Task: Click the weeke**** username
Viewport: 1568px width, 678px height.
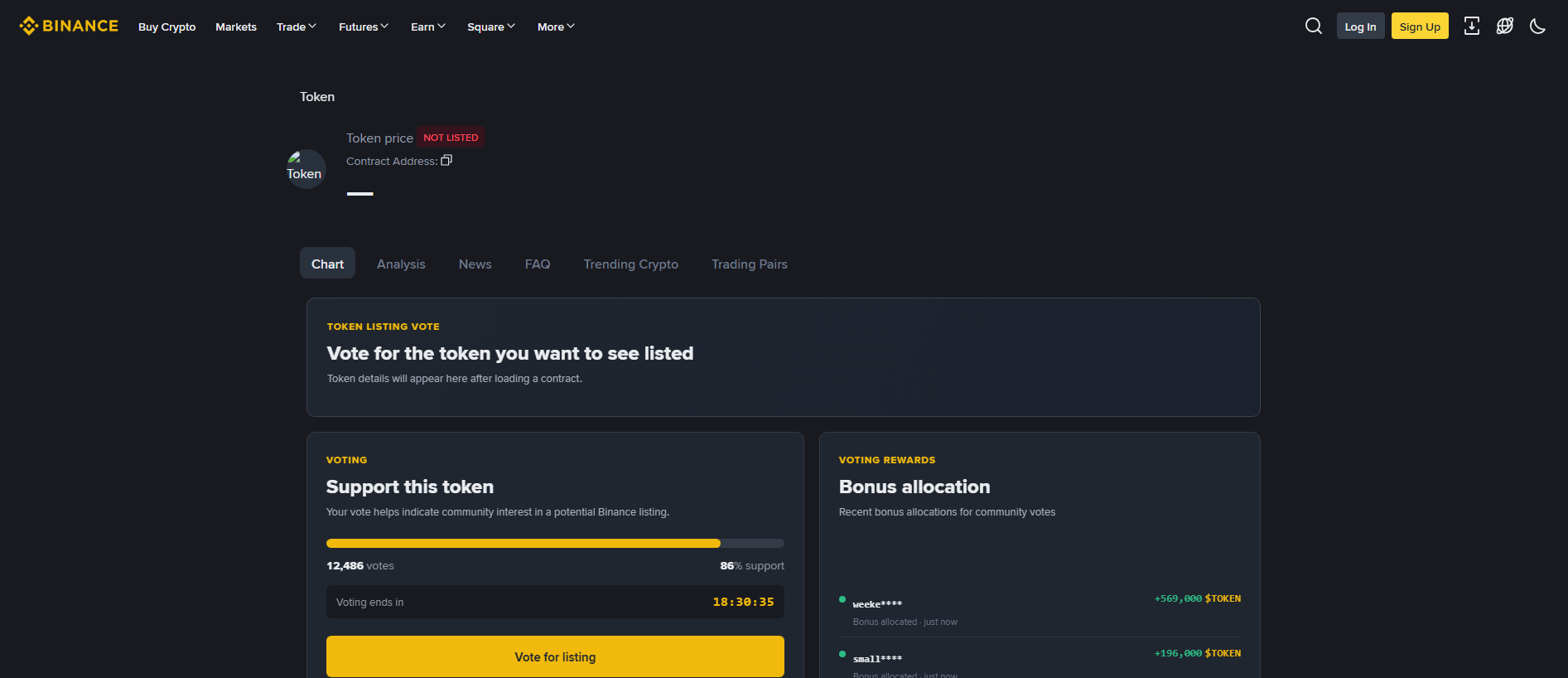Action: [877, 604]
